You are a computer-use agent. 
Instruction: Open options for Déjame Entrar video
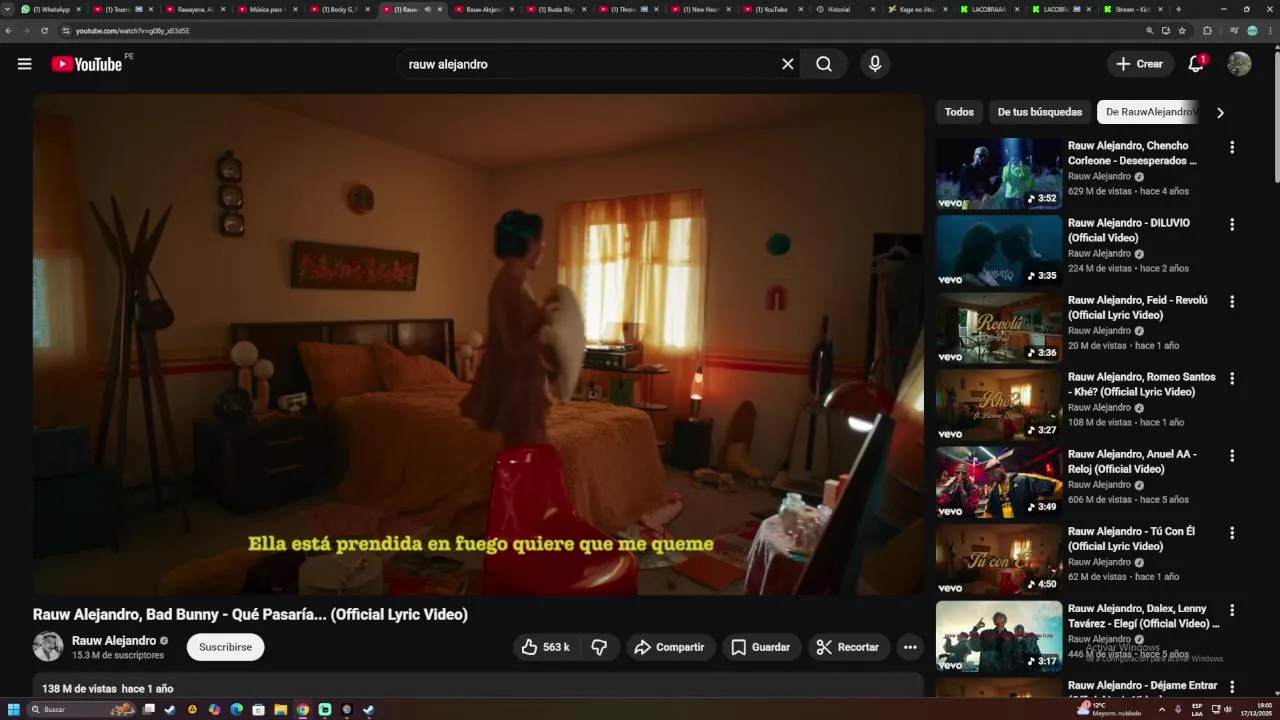[x=1232, y=686]
